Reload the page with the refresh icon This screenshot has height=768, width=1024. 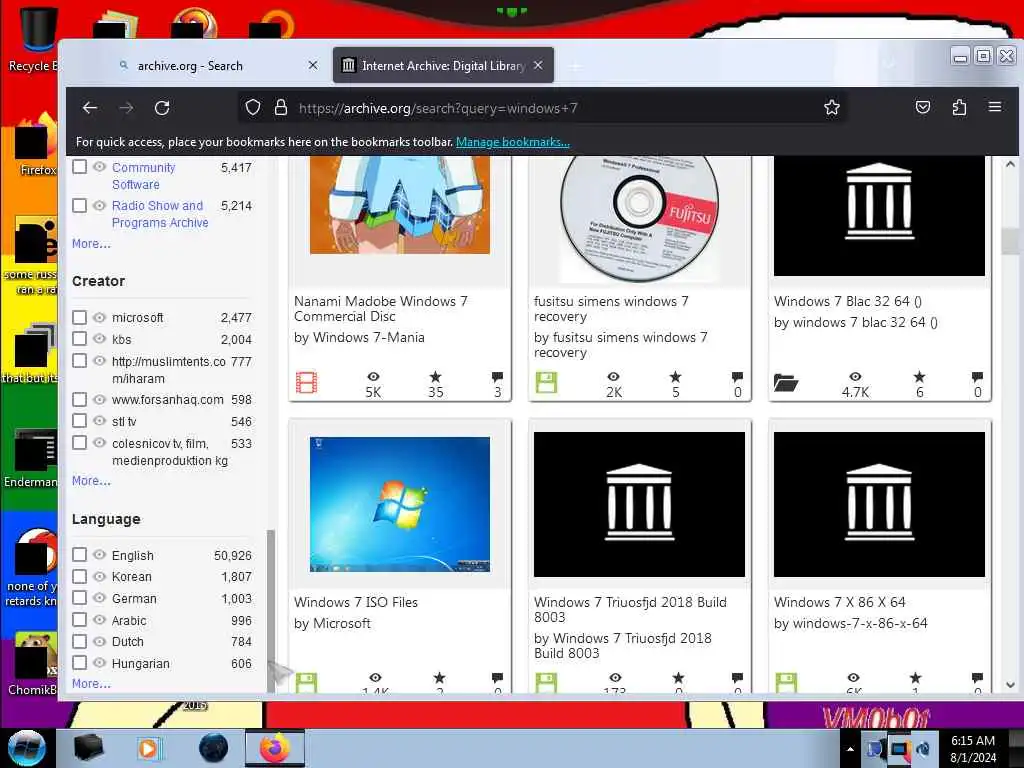(162, 108)
